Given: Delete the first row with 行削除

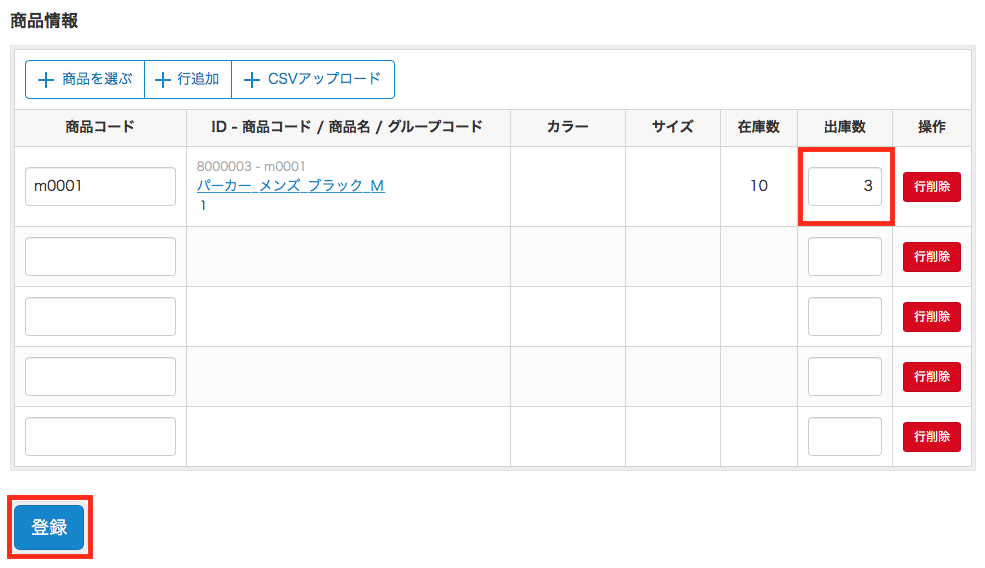Looking at the screenshot, I should click(x=931, y=187).
